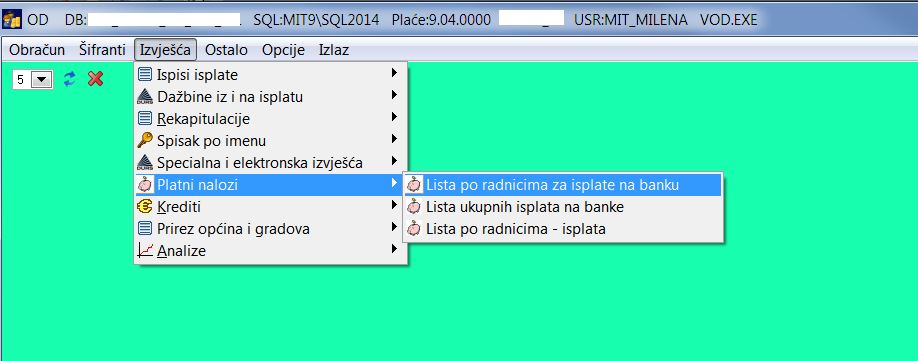This screenshot has height=361, width=918.
Task: Click the pyramid icon beside Specialna izvješća
Action: [145, 163]
